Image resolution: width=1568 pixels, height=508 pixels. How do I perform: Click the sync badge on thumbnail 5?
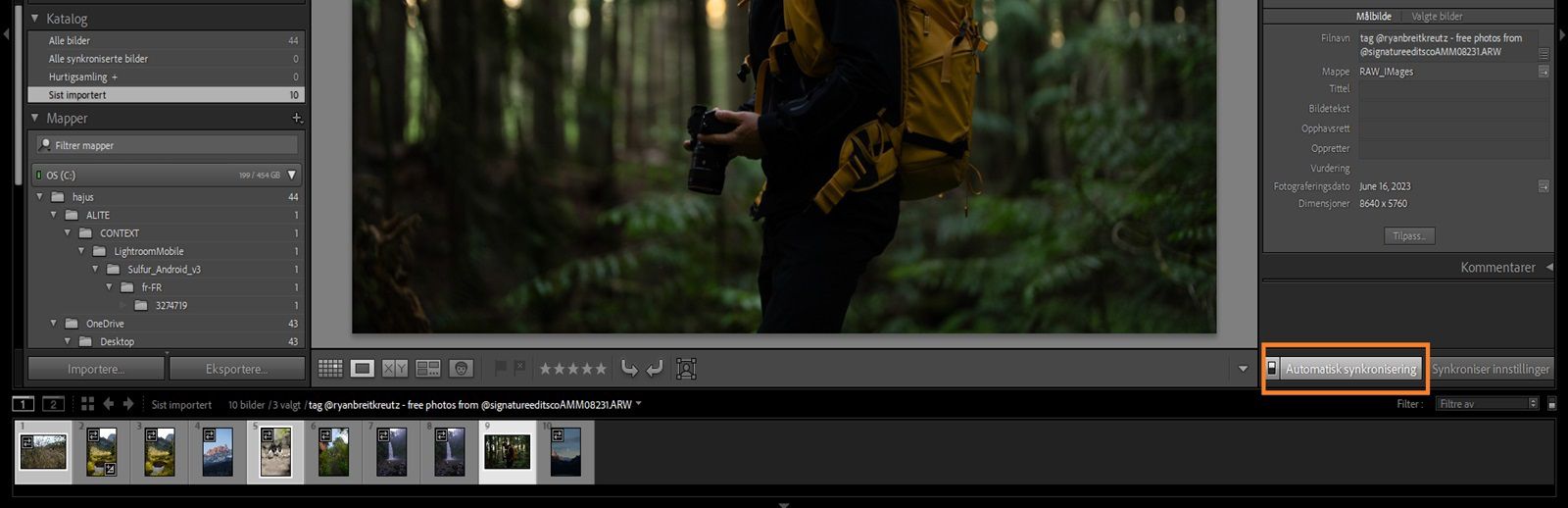pyautogui.click(x=268, y=435)
